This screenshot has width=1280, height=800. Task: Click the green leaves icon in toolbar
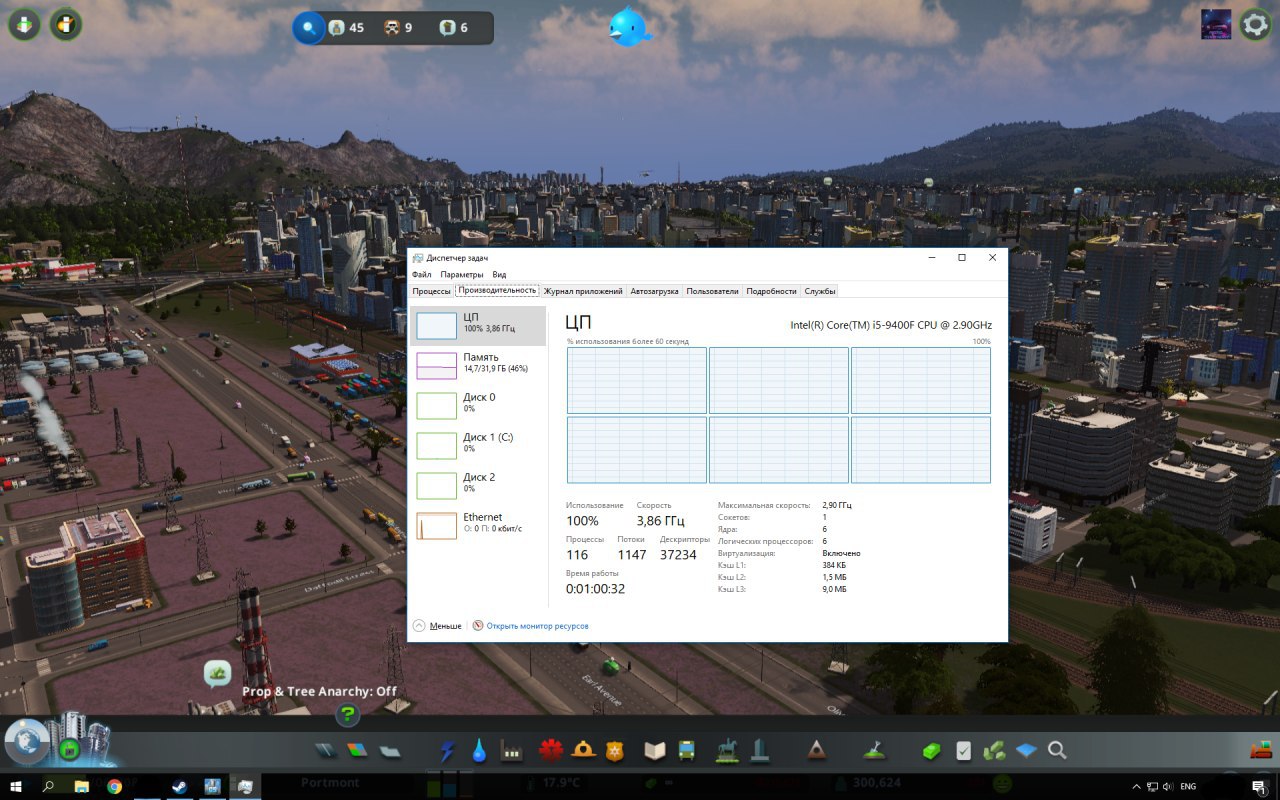tap(994, 750)
